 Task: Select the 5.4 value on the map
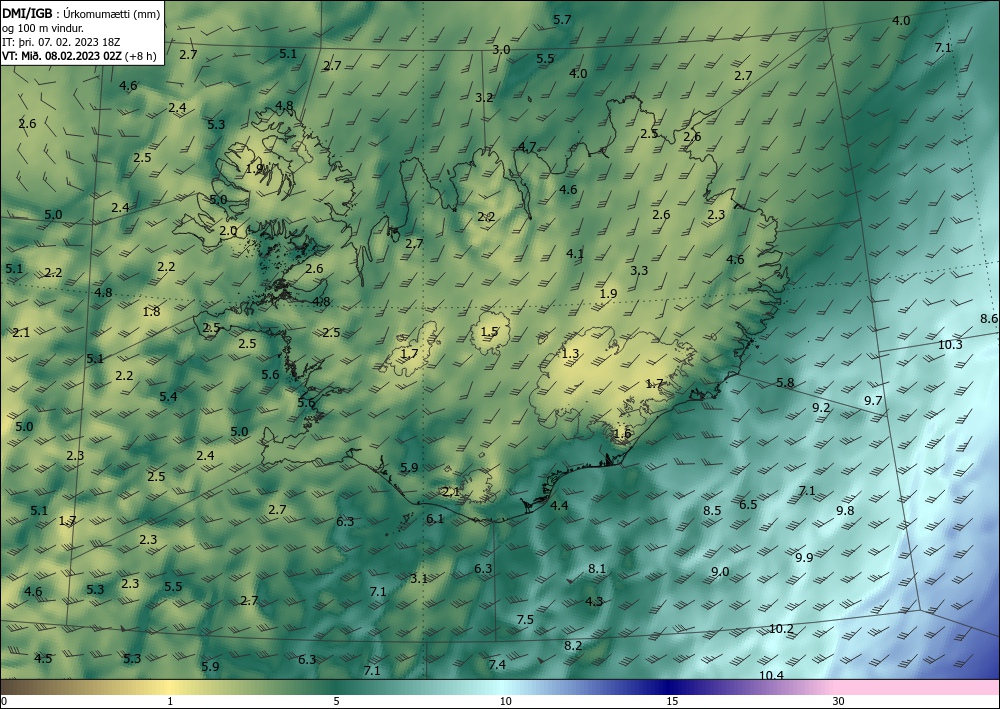[168, 397]
